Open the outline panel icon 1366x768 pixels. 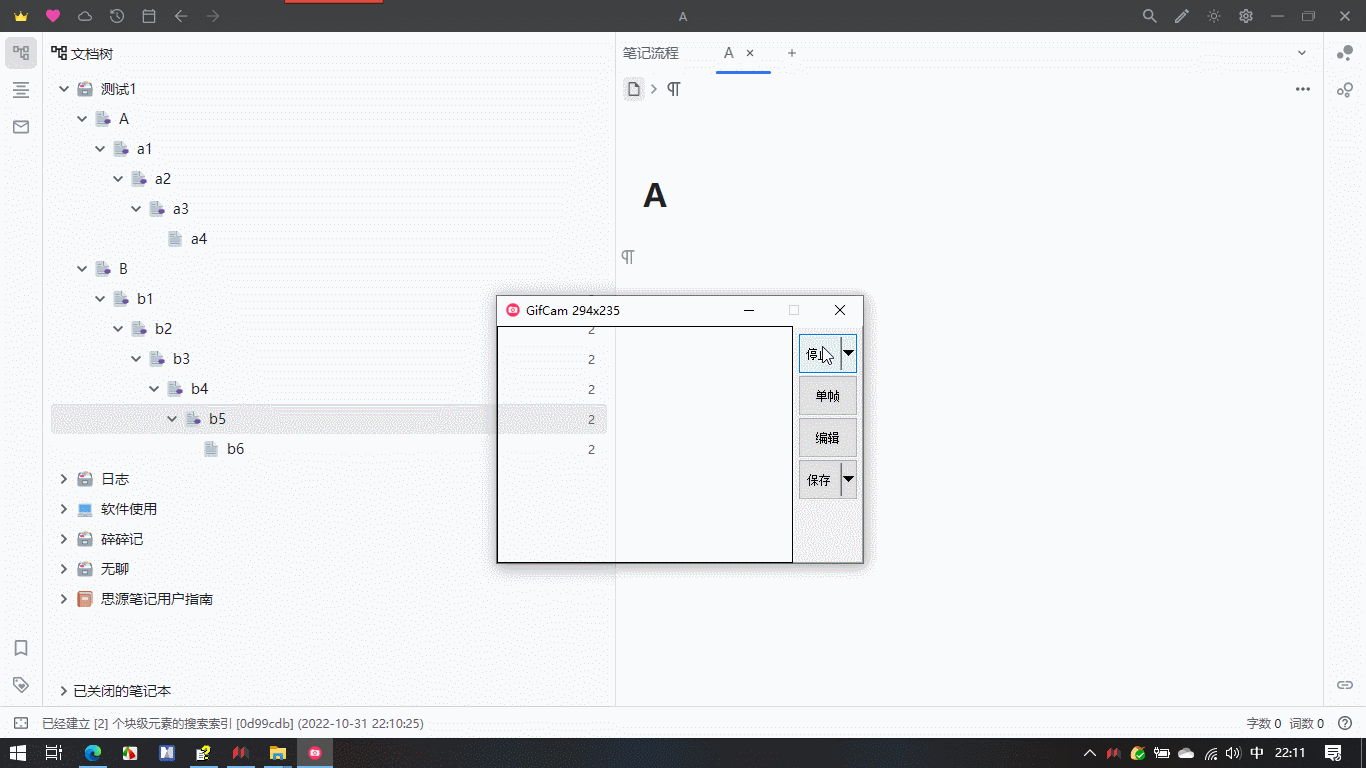point(21,90)
